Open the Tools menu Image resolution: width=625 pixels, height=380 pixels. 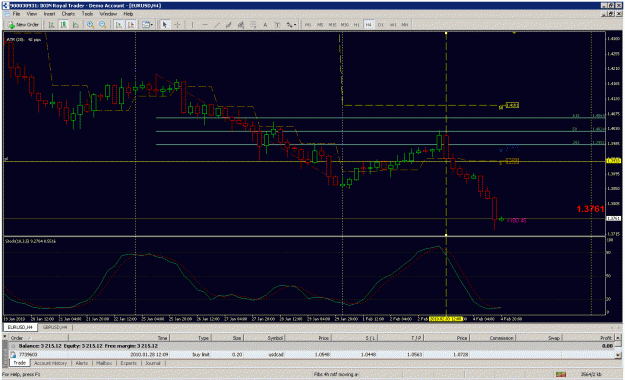point(87,14)
